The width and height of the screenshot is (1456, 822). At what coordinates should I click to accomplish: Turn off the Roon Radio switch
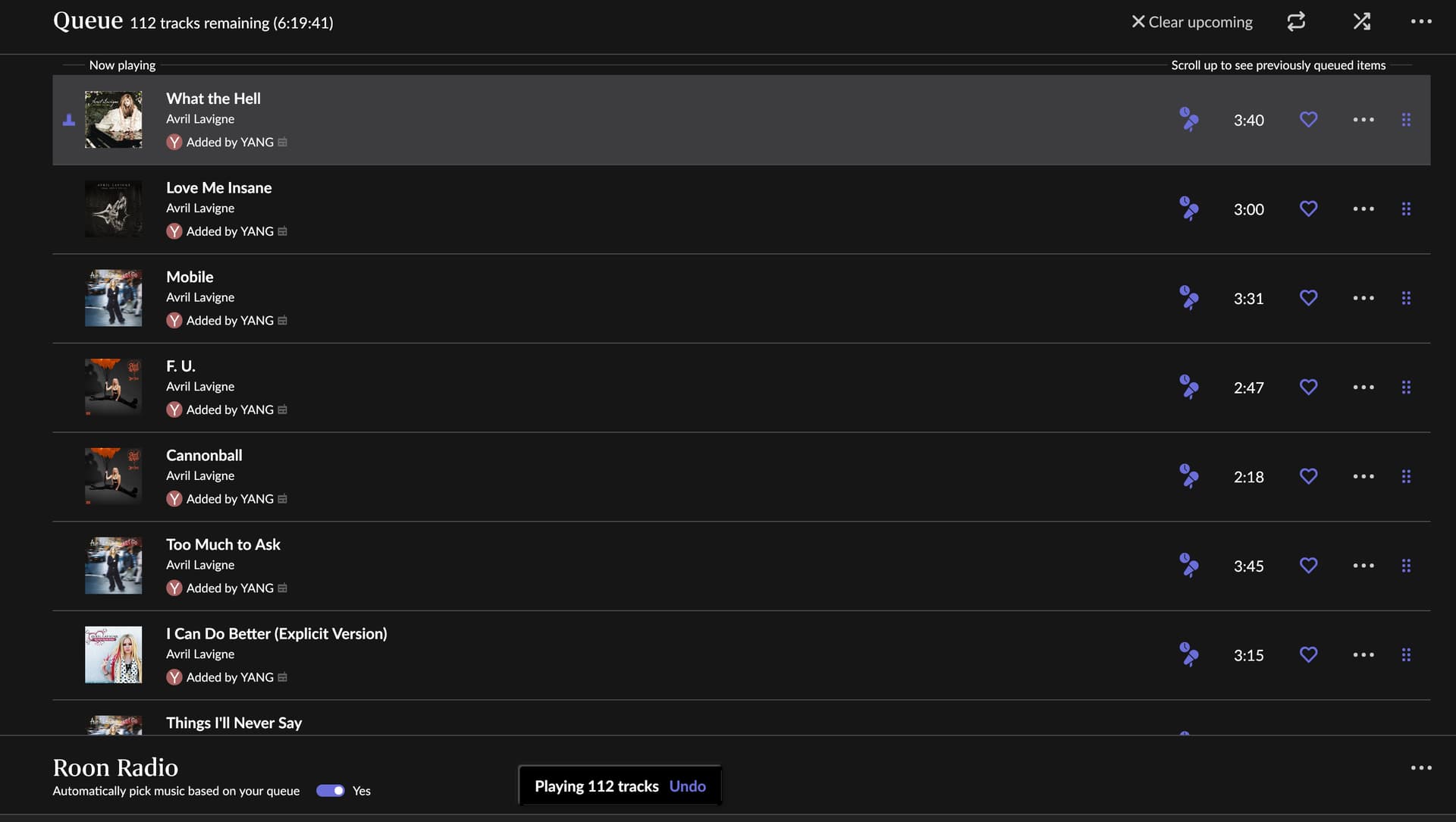[330, 790]
